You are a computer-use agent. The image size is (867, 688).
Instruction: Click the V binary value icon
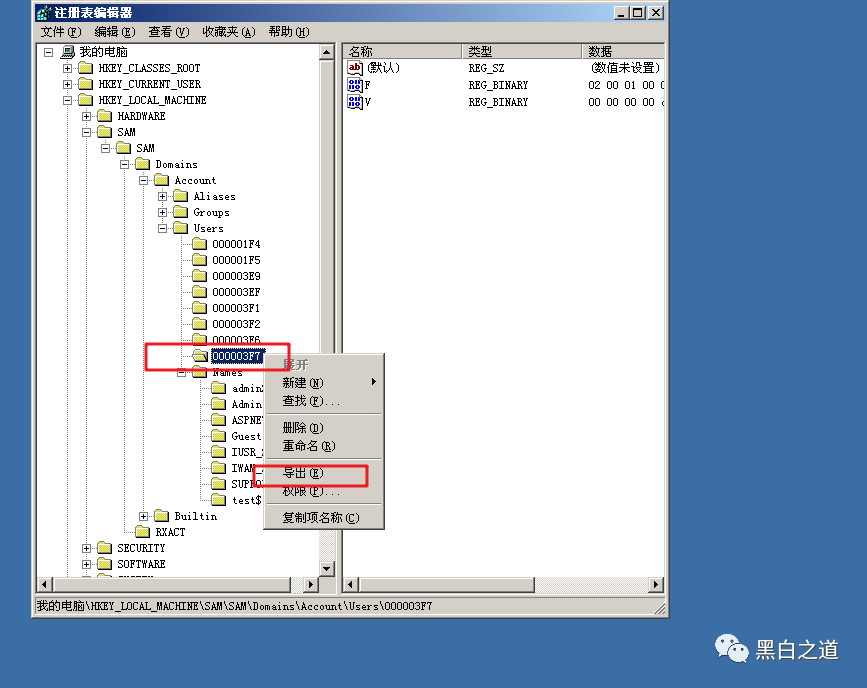355,102
